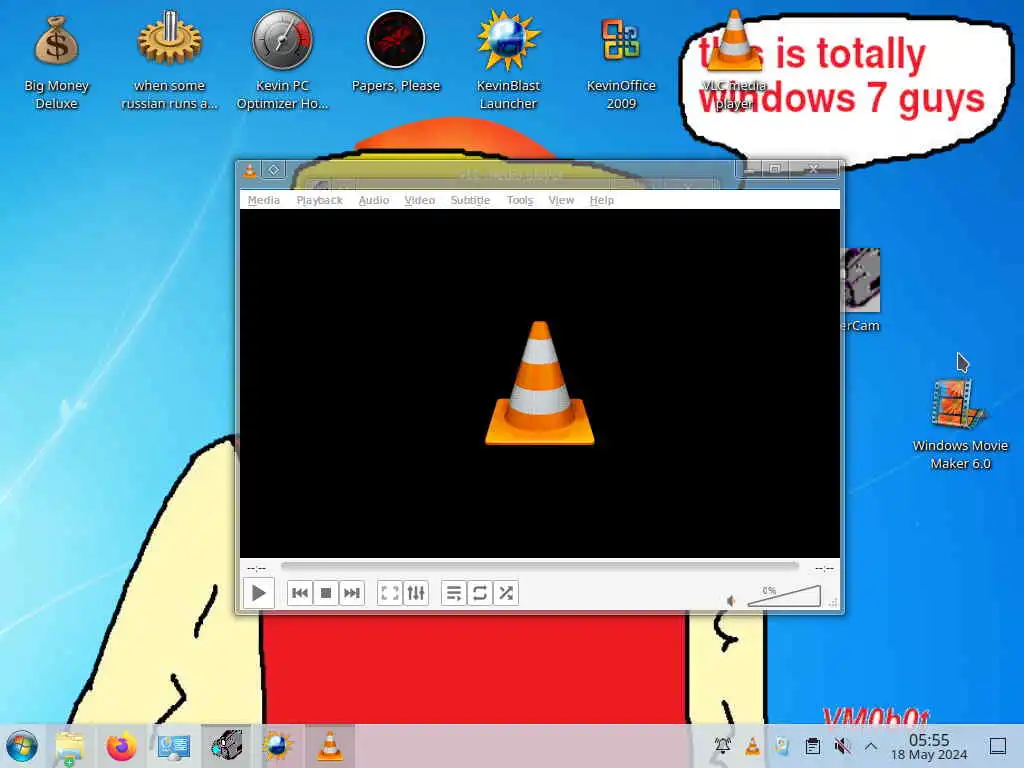Open notifications bell in system tray
1024x768 pixels.
pyautogui.click(x=722, y=746)
